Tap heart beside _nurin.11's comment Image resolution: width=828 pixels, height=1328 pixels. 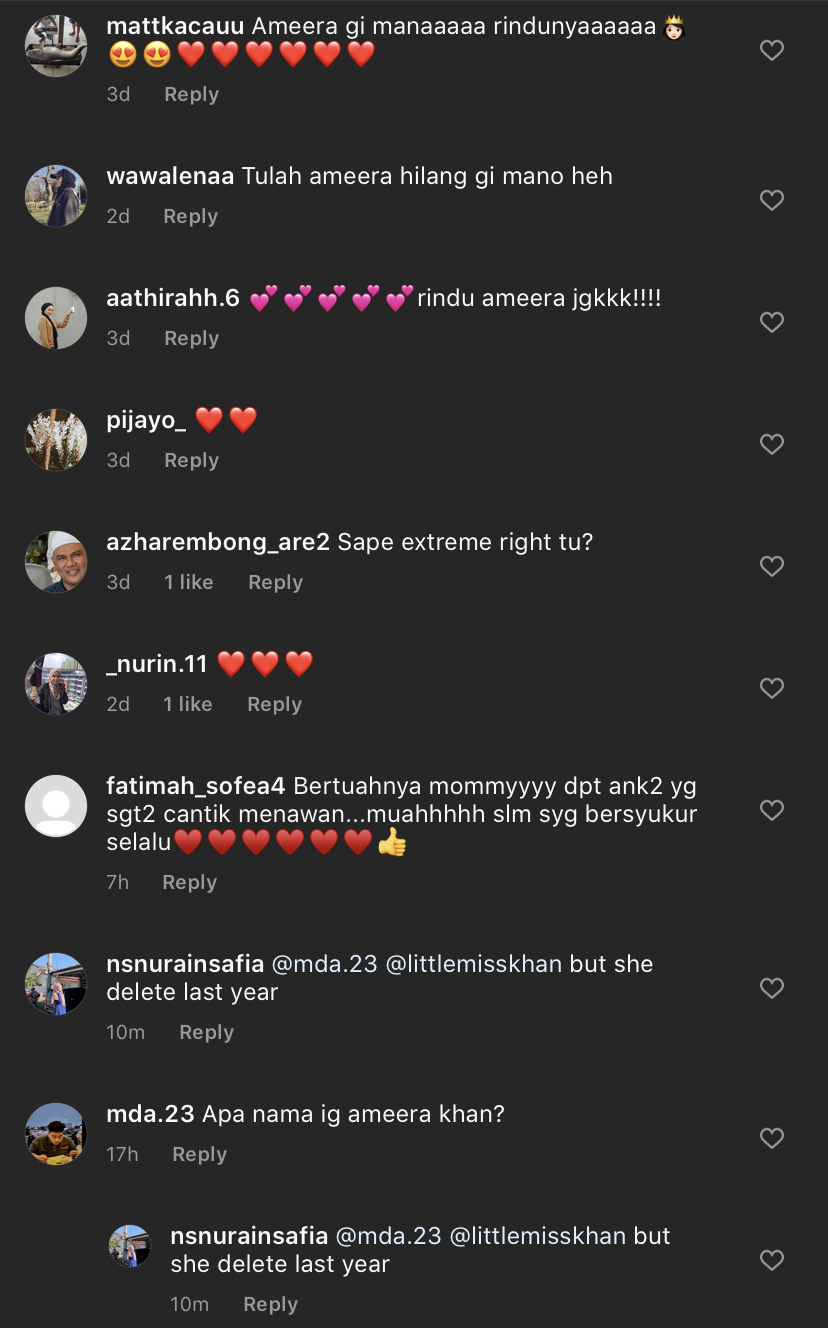click(x=771, y=689)
